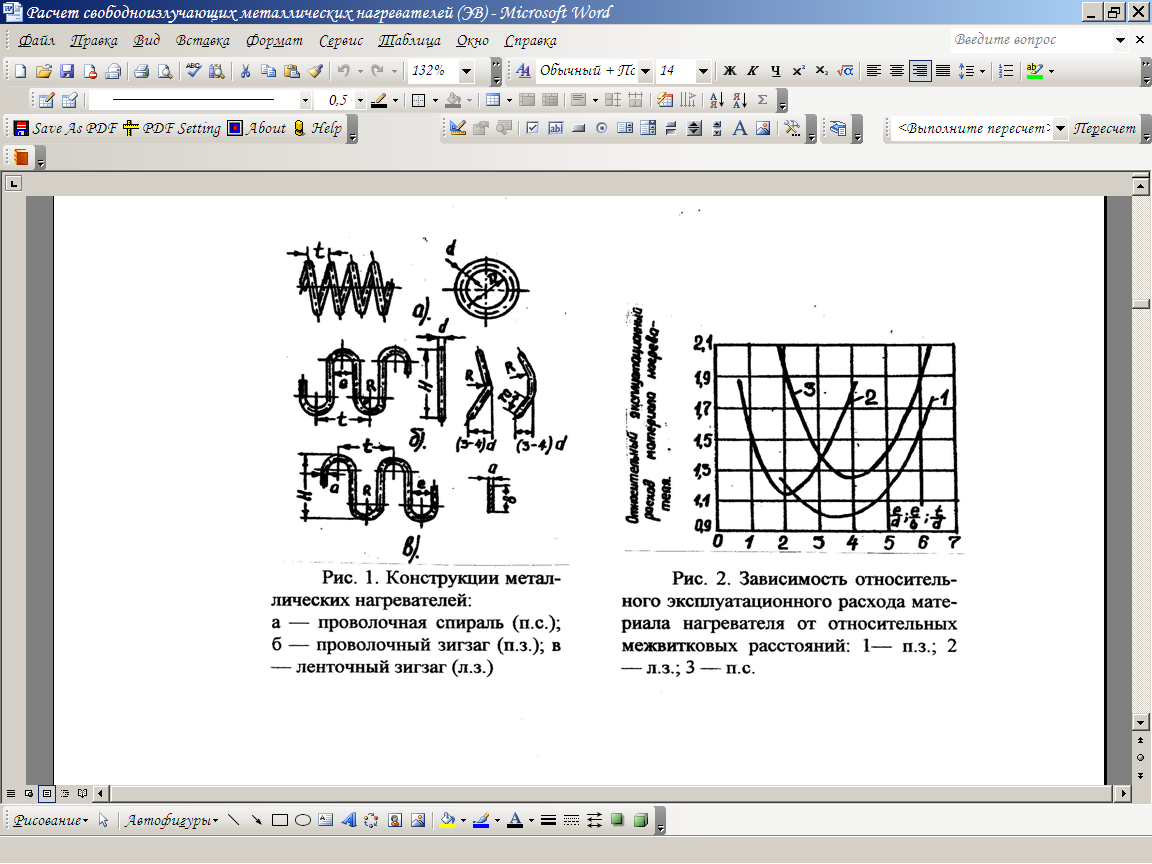The height and width of the screenshot is (864, 1152).
Task: Click the vertical scrollbar down arrow
Action: click(1140, 722)
